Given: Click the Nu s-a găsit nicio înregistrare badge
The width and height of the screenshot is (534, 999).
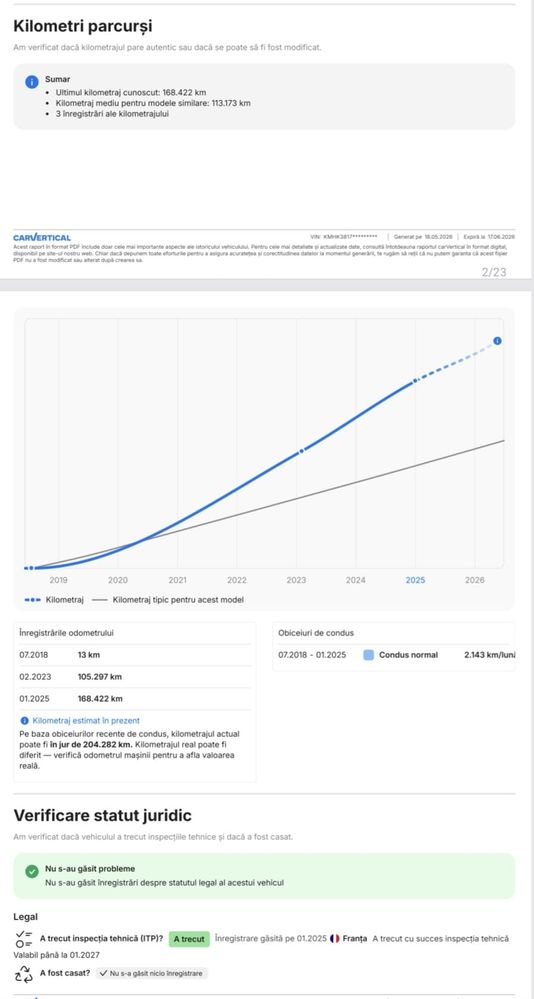Looking at the screenshot, I should (x=152, y=973).
